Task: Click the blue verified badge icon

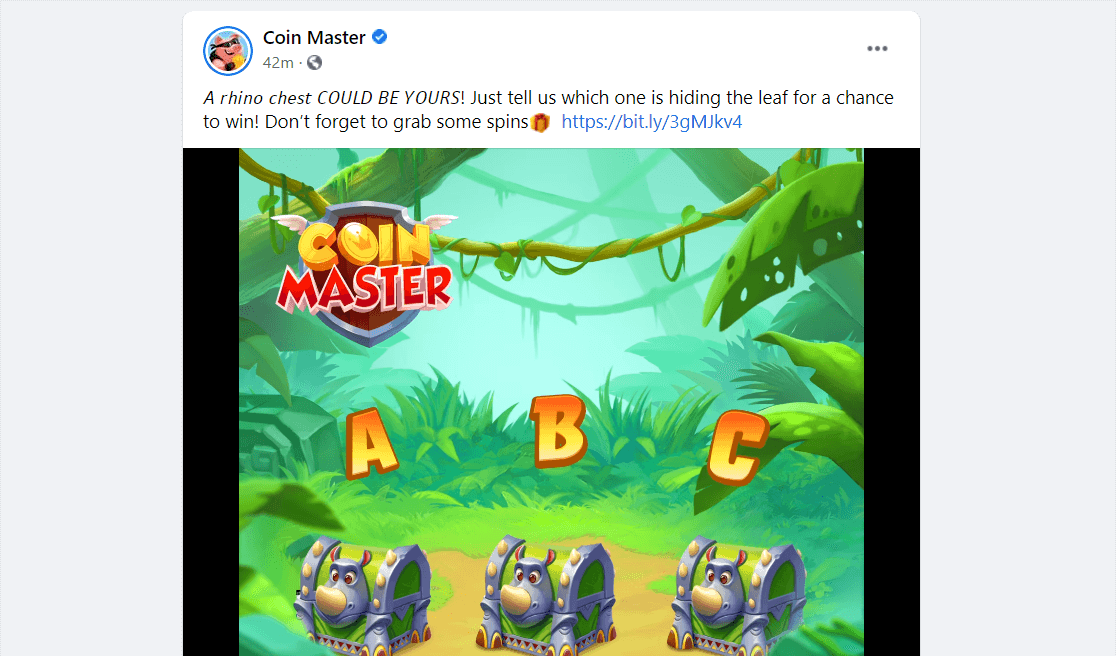Action: point(380,37)
